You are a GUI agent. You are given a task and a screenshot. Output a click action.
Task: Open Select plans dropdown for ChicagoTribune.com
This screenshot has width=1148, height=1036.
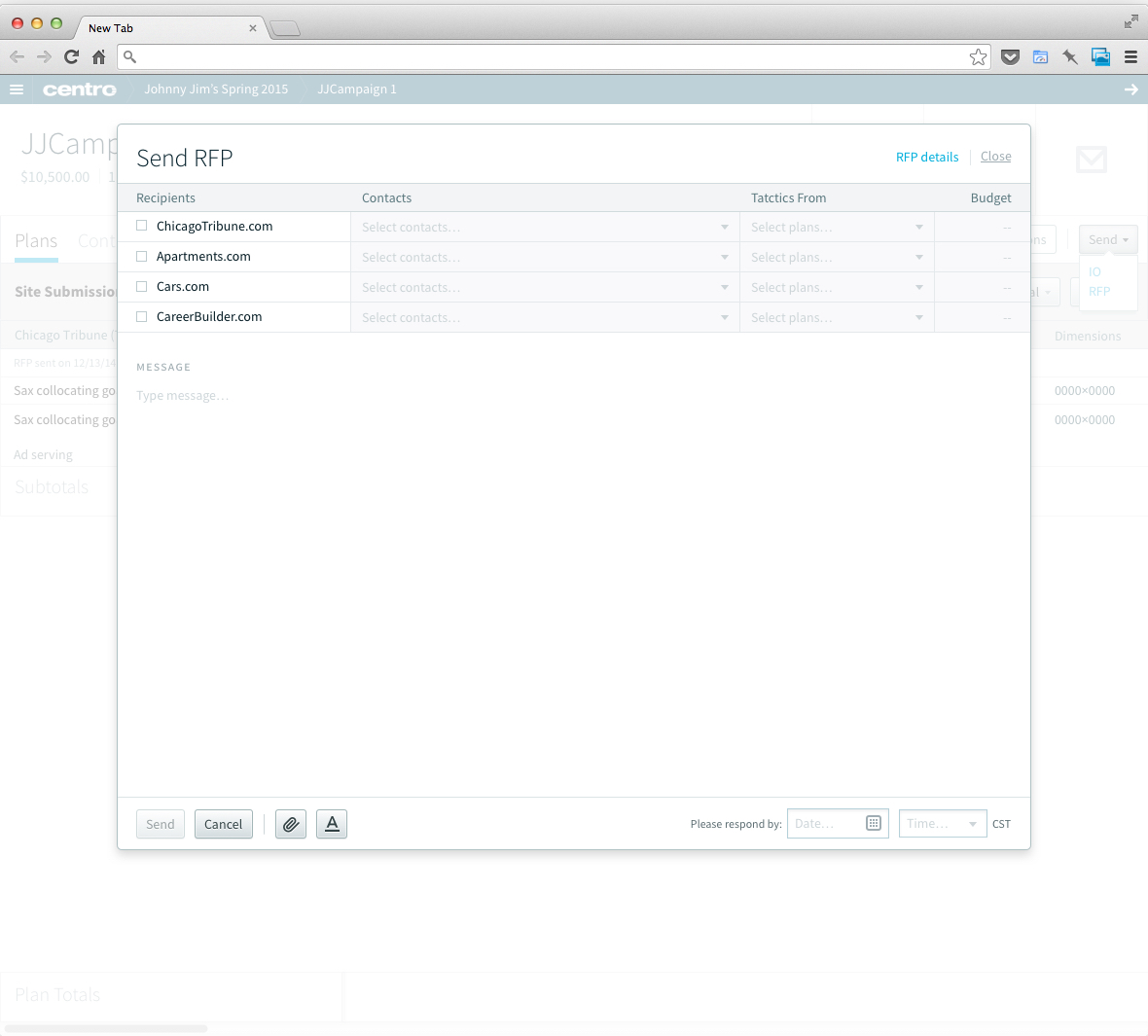click(837, 227)
